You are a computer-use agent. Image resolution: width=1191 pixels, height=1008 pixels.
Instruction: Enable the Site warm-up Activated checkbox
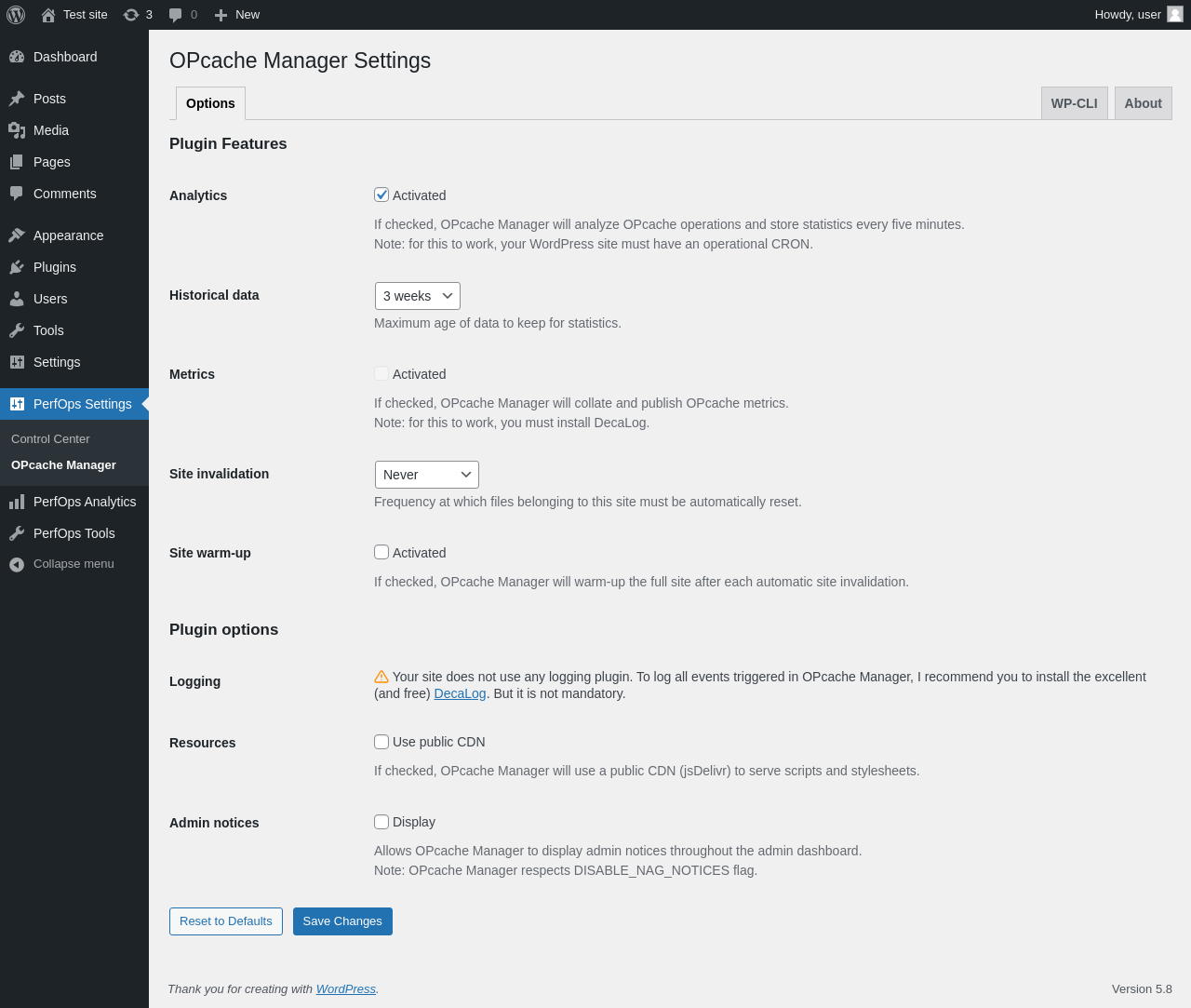[381, 552]
